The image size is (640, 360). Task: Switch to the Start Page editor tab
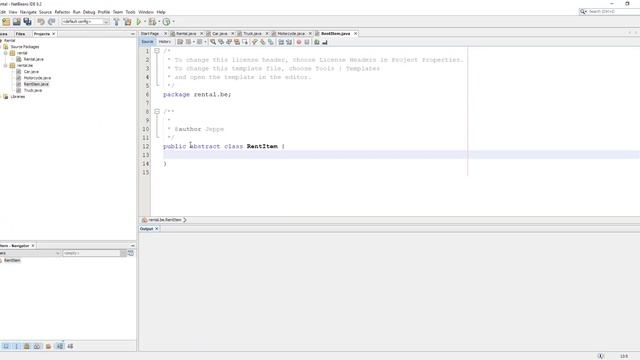click(x=150, y=33)
